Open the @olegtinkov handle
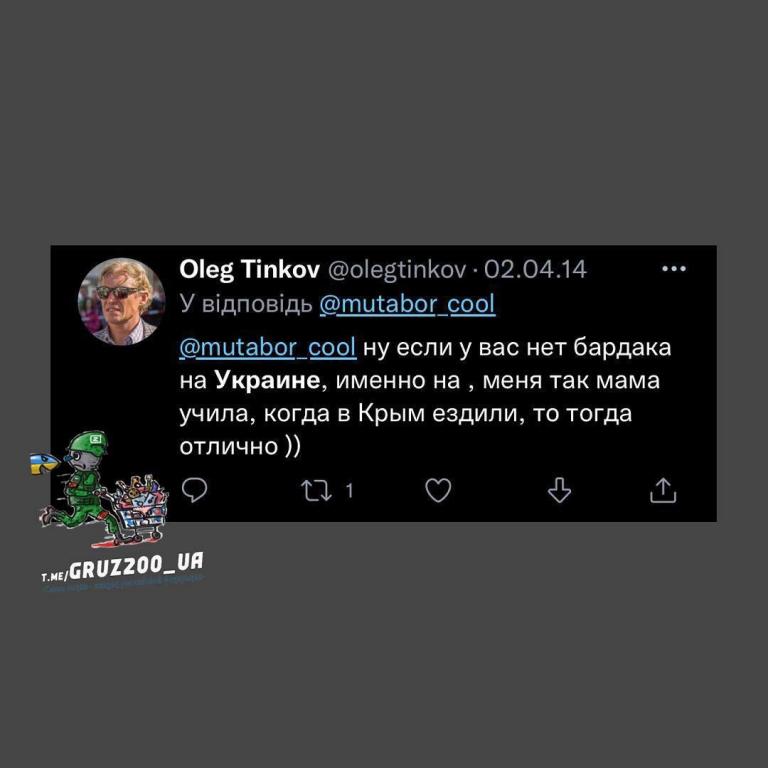This screenshot has width=768, height=768. pyautogui.click(x=397, y=269)
